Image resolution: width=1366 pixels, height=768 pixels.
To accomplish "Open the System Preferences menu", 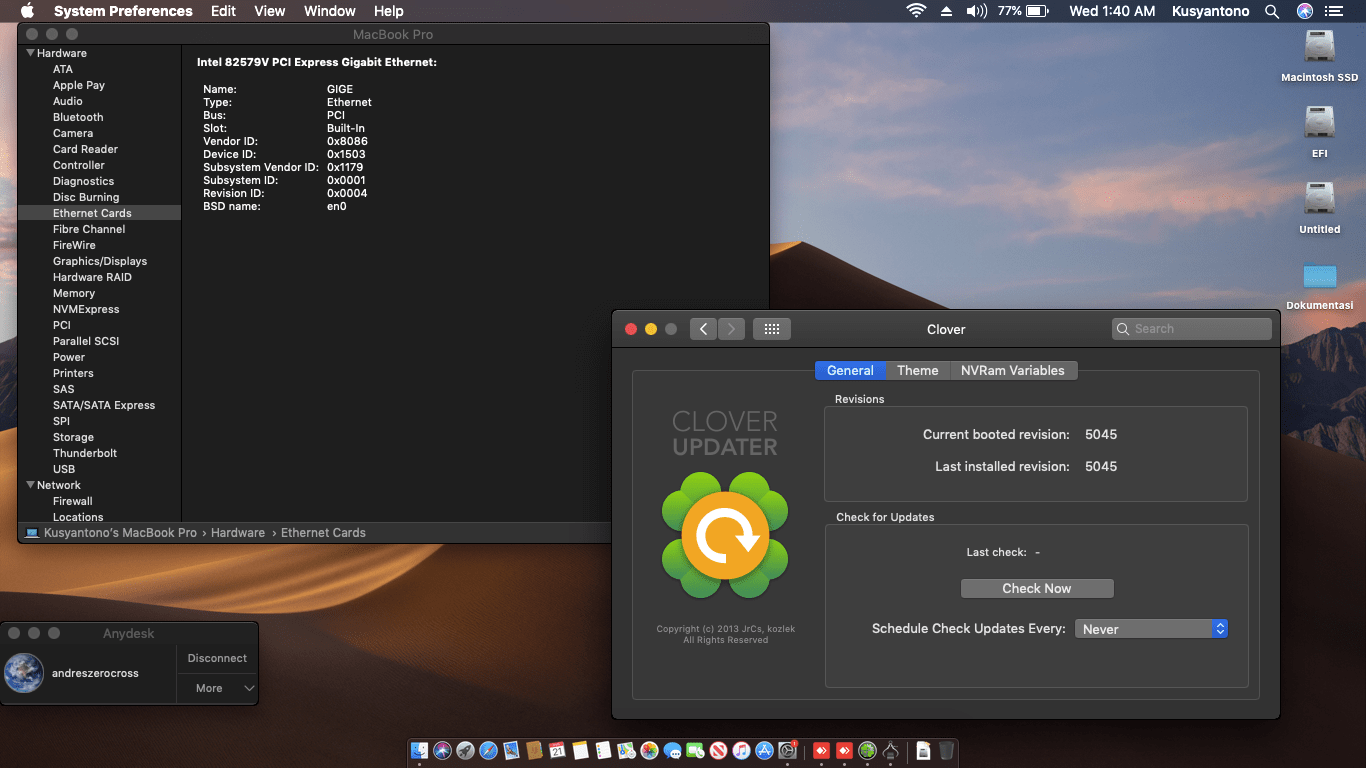I will point(123,11).
